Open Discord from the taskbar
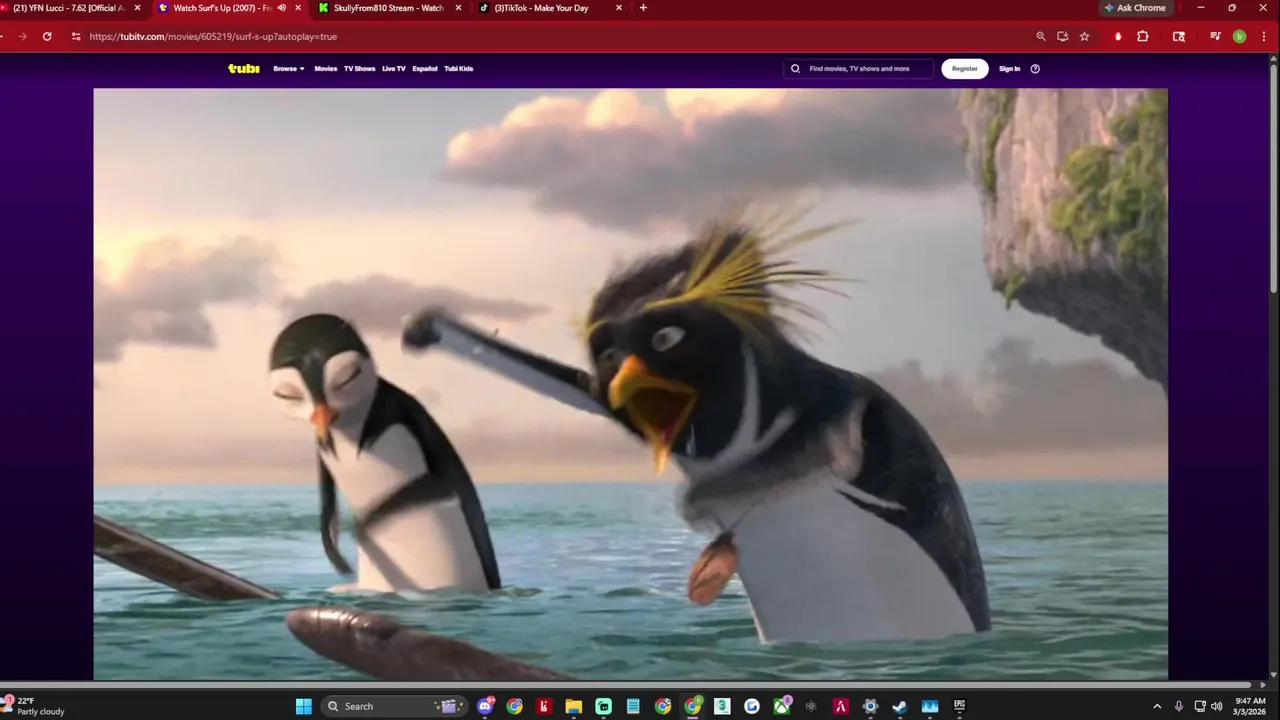 pyautogui.click(x=485, y=706)
